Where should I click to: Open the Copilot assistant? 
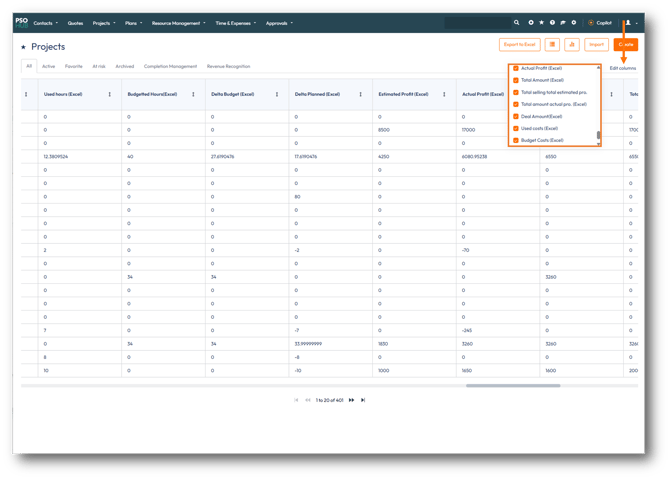600,23
